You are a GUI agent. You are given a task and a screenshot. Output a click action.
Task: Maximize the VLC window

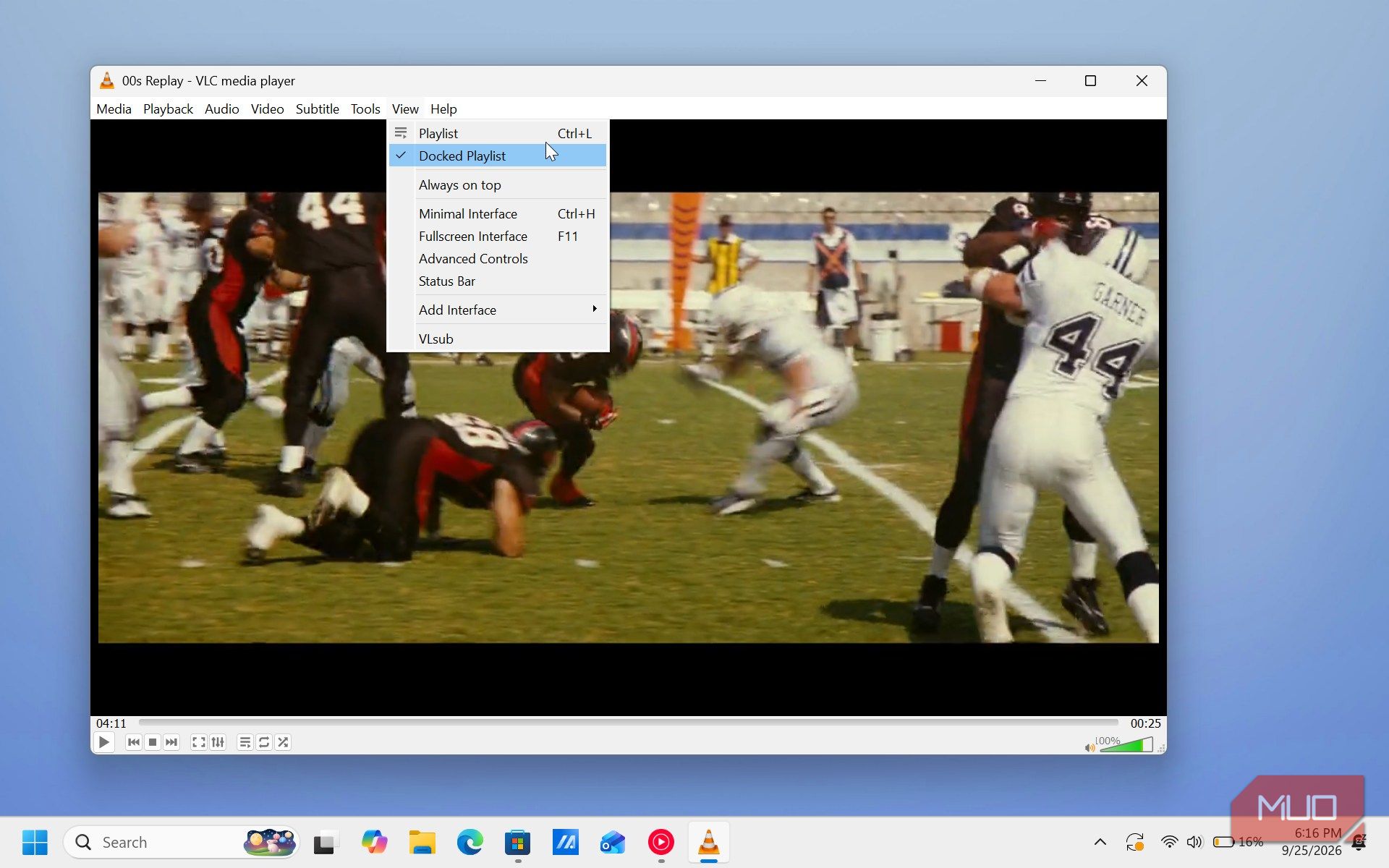(1090, 80)
